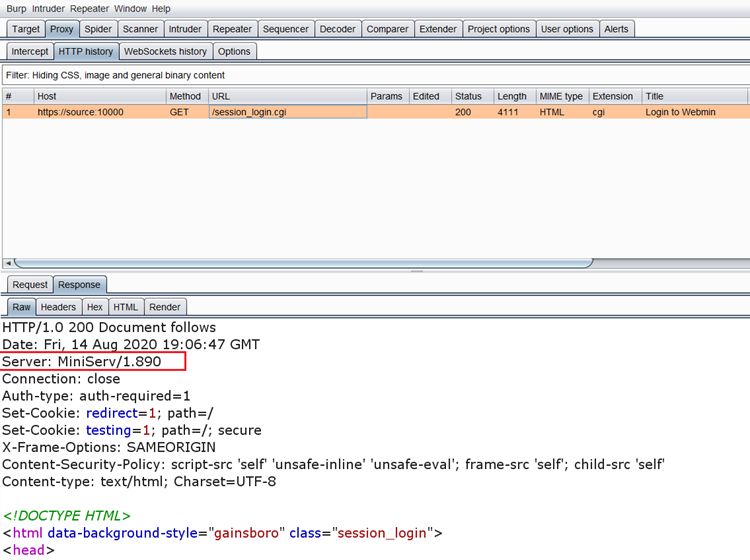Click the Auth-type header line

click(96, 396)
